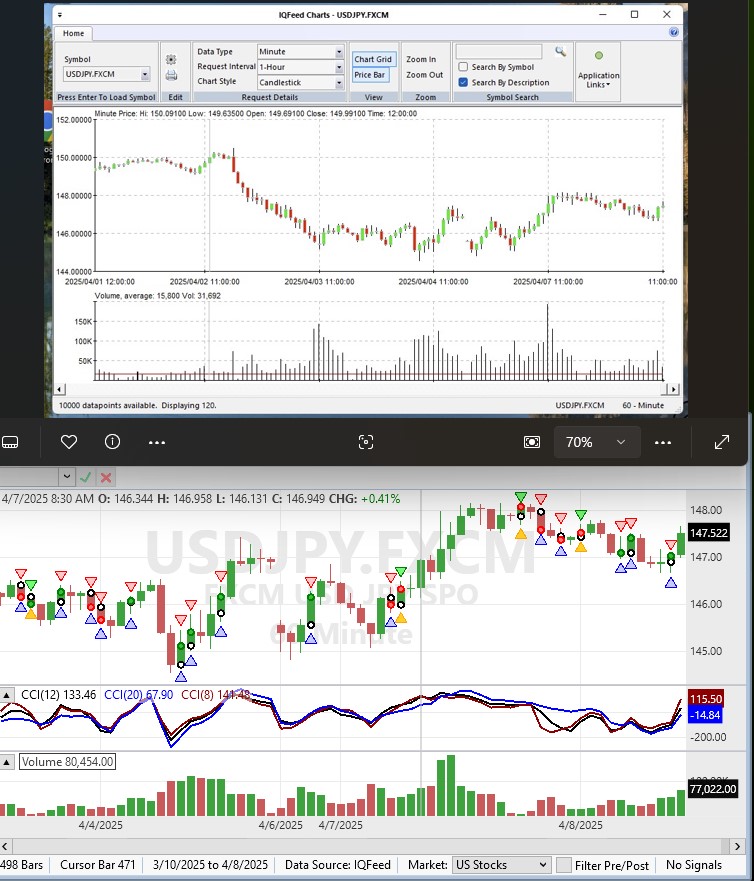Click the CCI(8) label in indicator pane
This screenshot has height=881, width=754.
(x=215, y=695)
